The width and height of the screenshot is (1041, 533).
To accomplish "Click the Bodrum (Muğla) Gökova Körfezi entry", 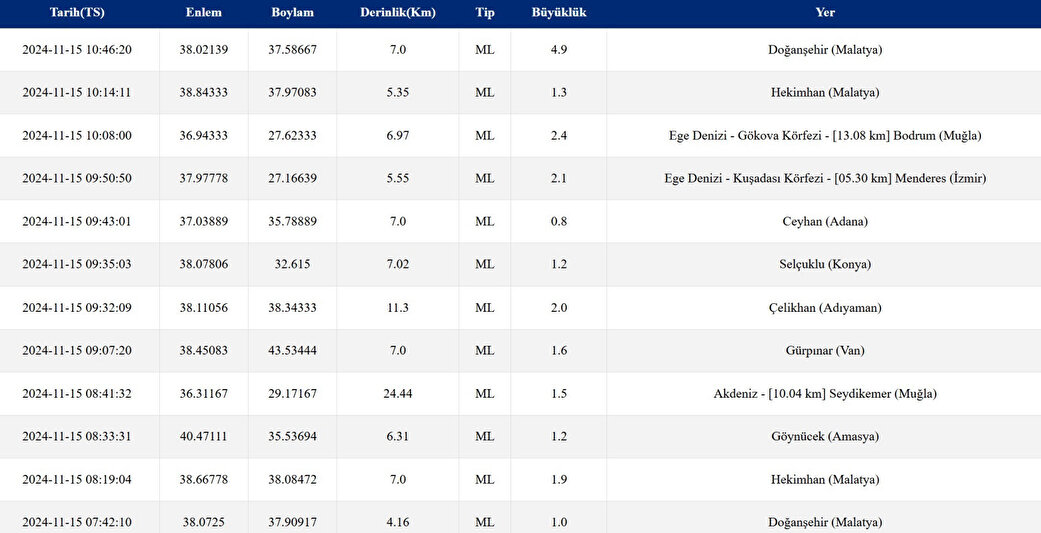I will click(x=825, y=135).
